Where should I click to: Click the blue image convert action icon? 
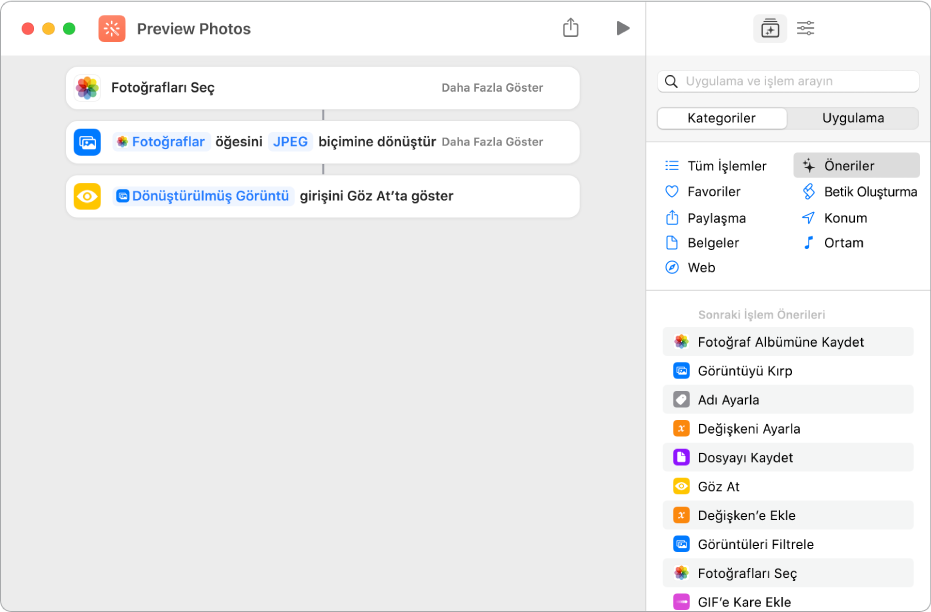point(88,142)
